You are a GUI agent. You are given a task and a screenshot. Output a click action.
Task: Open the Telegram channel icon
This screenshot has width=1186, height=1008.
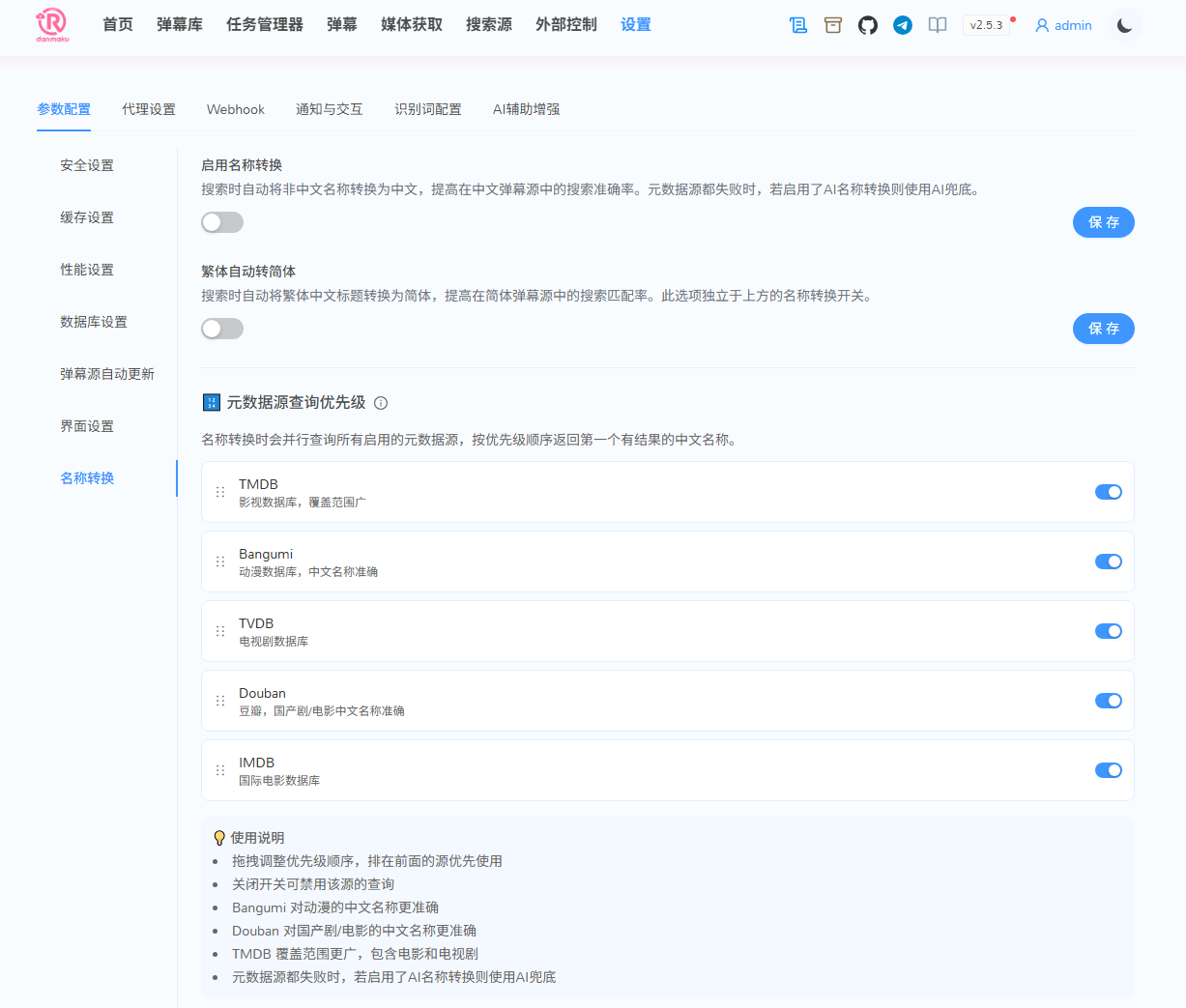point(902,25)
